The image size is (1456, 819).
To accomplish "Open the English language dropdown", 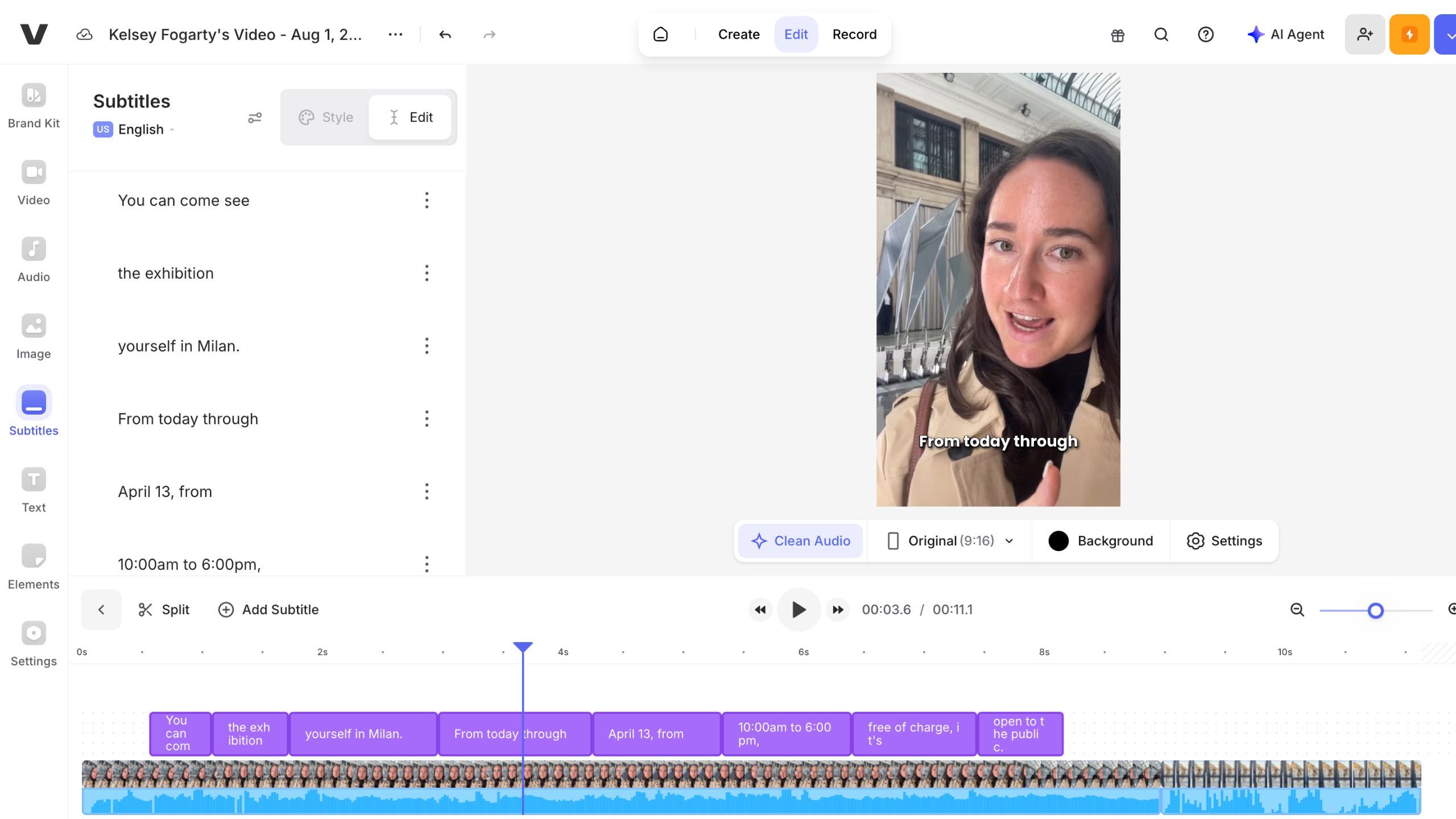I will pos(134,130).
